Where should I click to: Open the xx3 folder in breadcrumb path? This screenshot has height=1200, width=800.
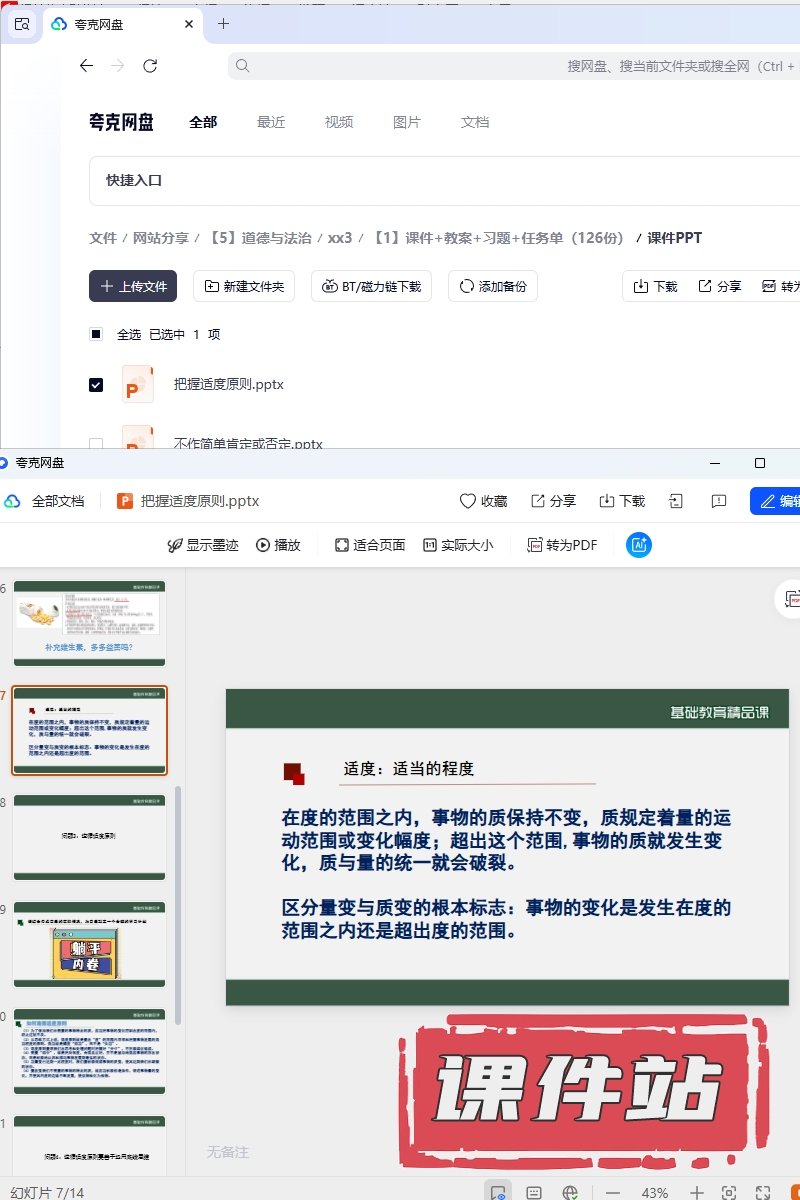pos(340,238)
